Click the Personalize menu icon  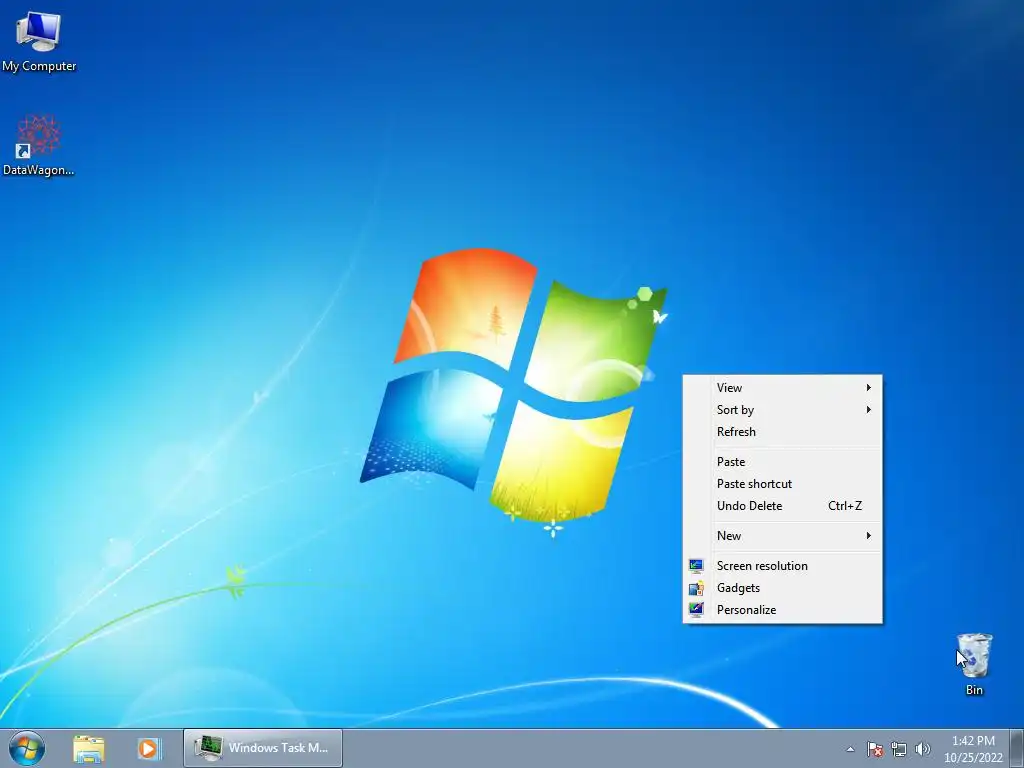click(696, 609)
